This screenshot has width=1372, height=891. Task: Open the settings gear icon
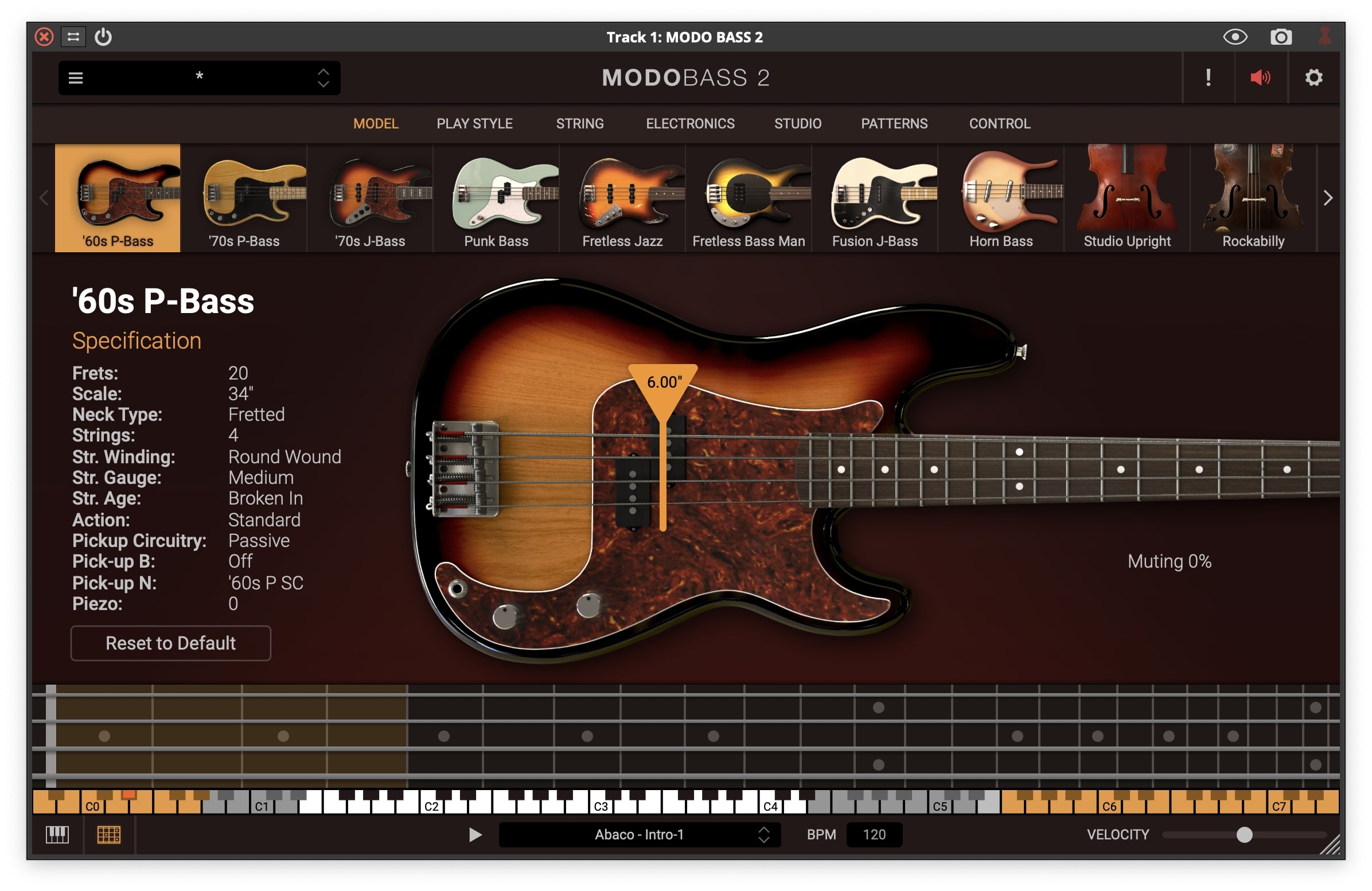point(1313,78)
